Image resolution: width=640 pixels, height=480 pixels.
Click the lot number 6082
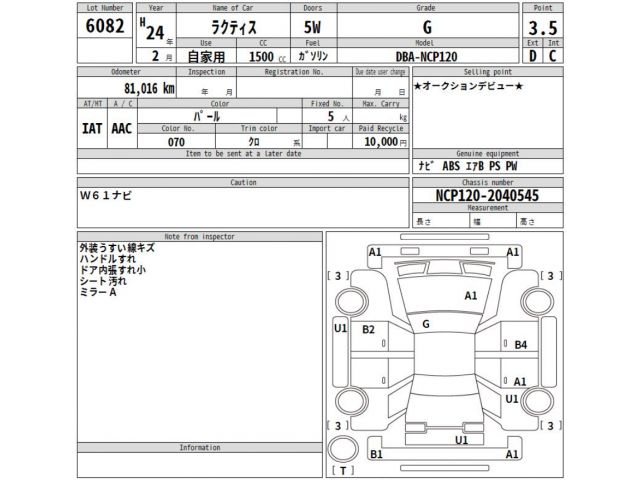point(105,26)
